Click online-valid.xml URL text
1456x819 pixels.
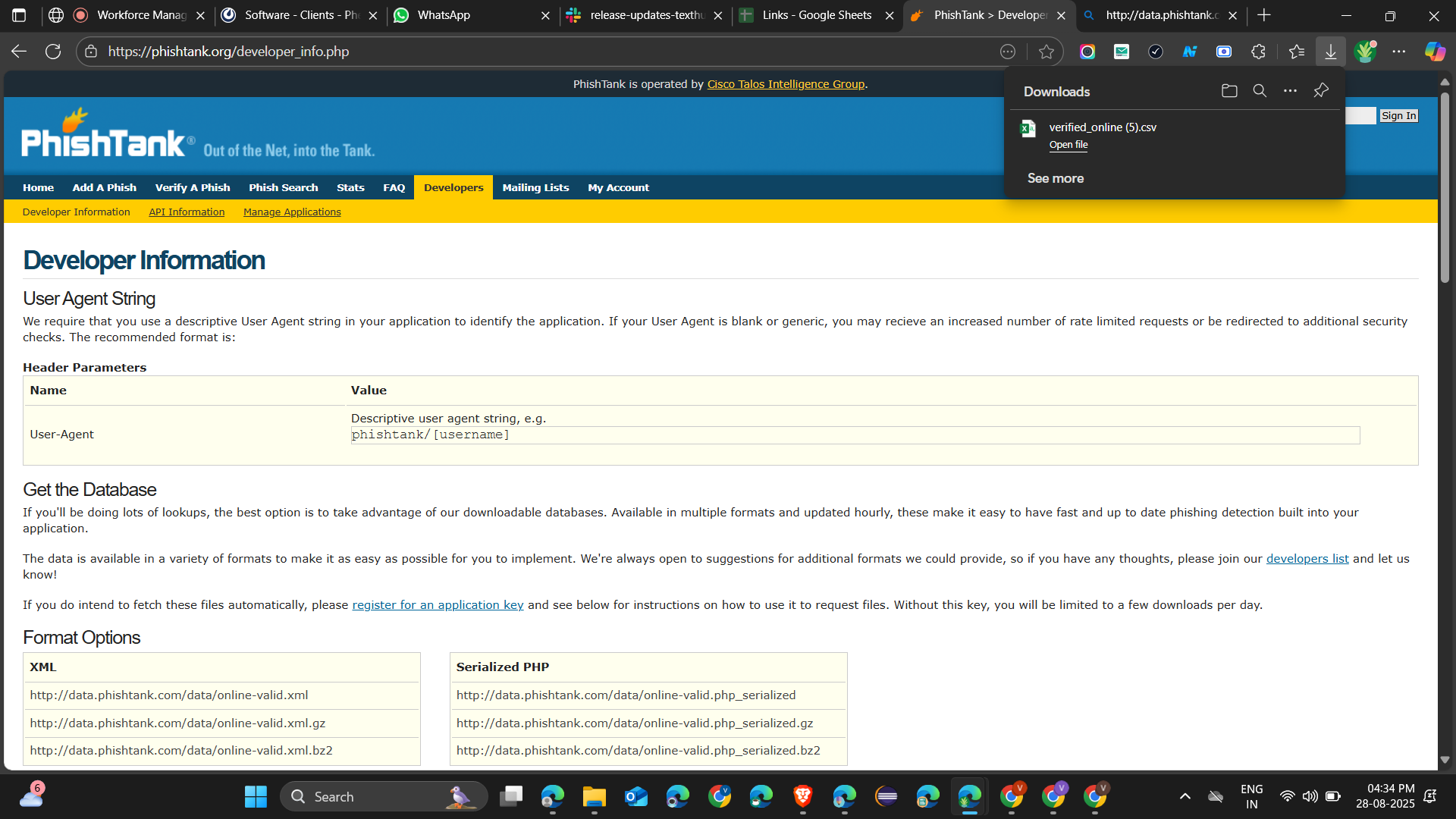[169, 695]
